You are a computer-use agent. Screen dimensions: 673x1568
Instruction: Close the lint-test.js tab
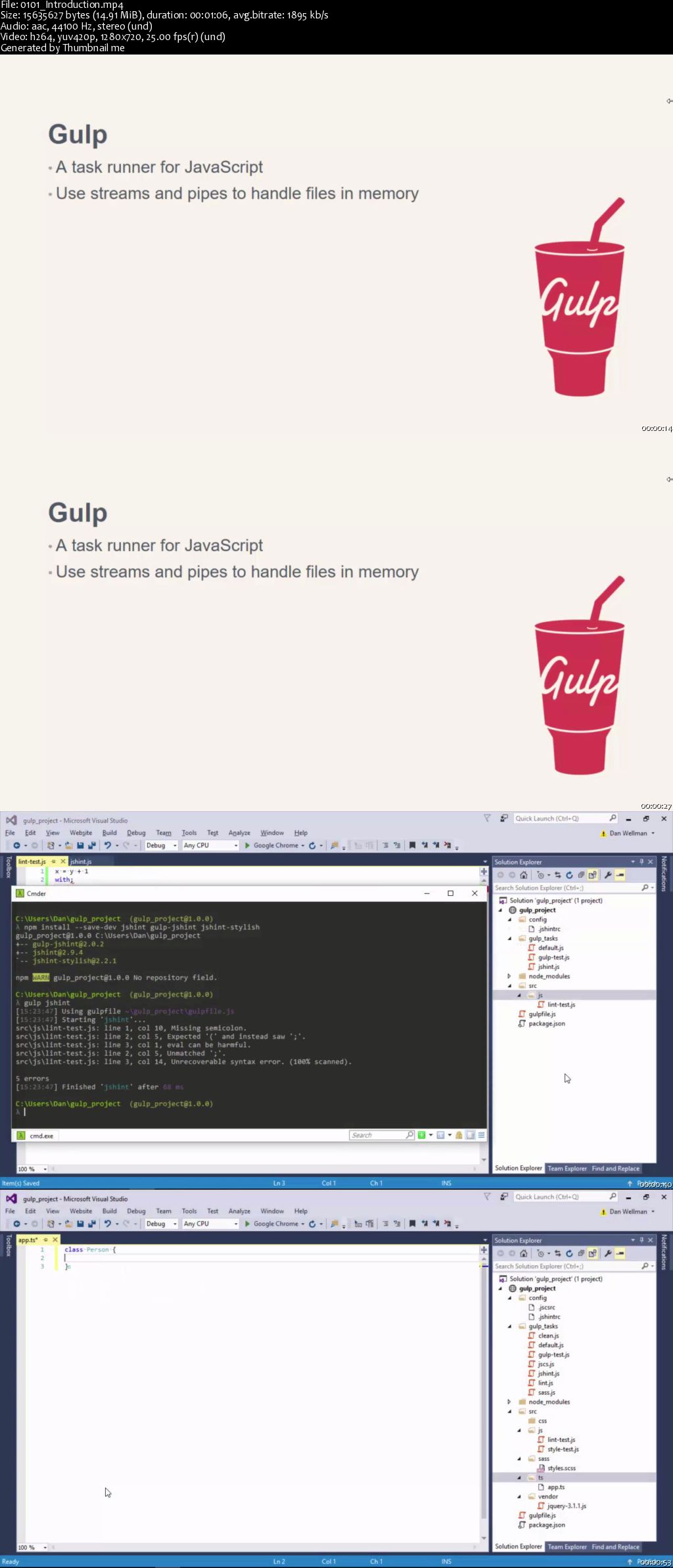63,861
